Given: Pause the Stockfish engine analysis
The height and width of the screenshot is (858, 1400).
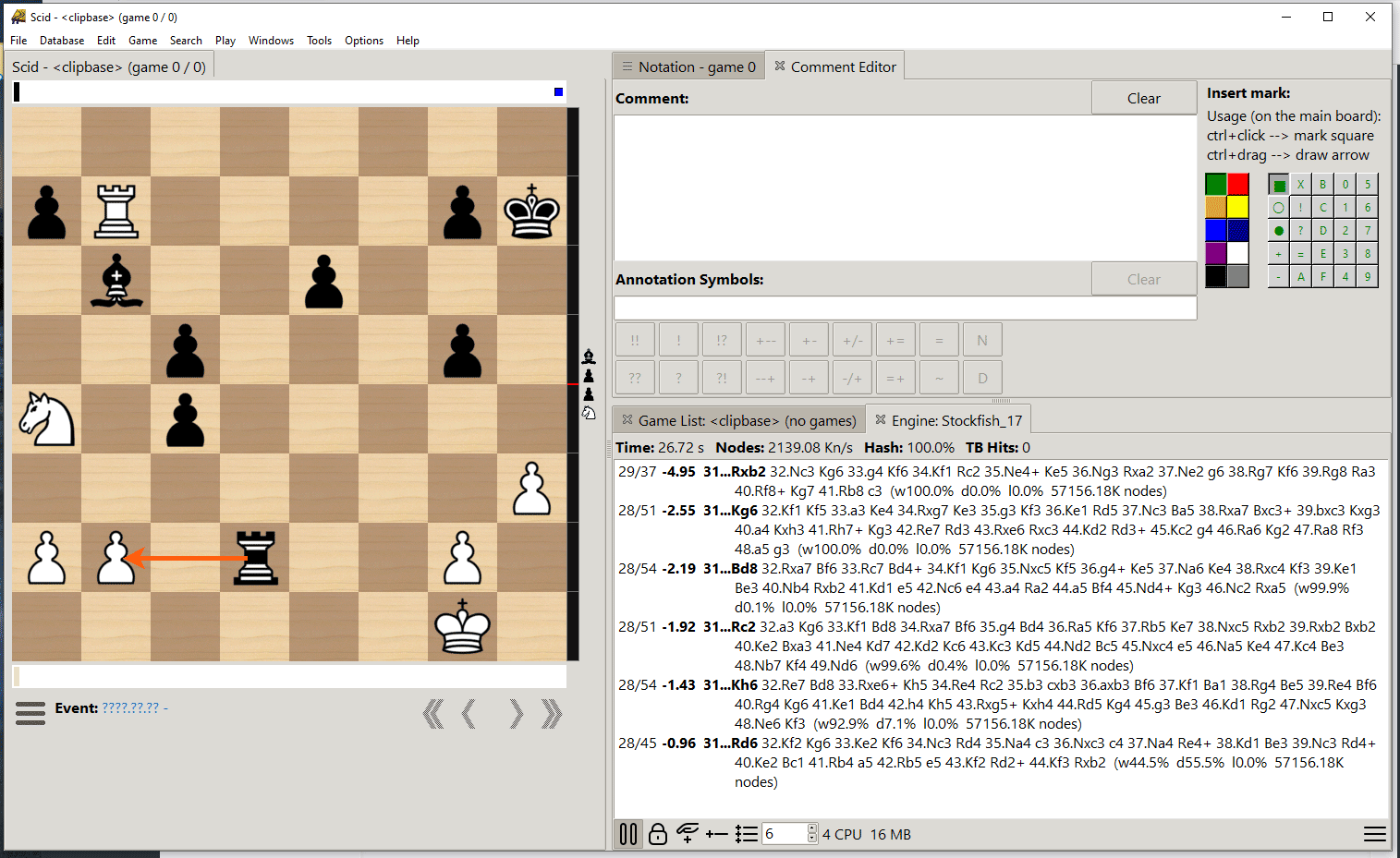Looking at the screenshot, I should pos(628,834).
